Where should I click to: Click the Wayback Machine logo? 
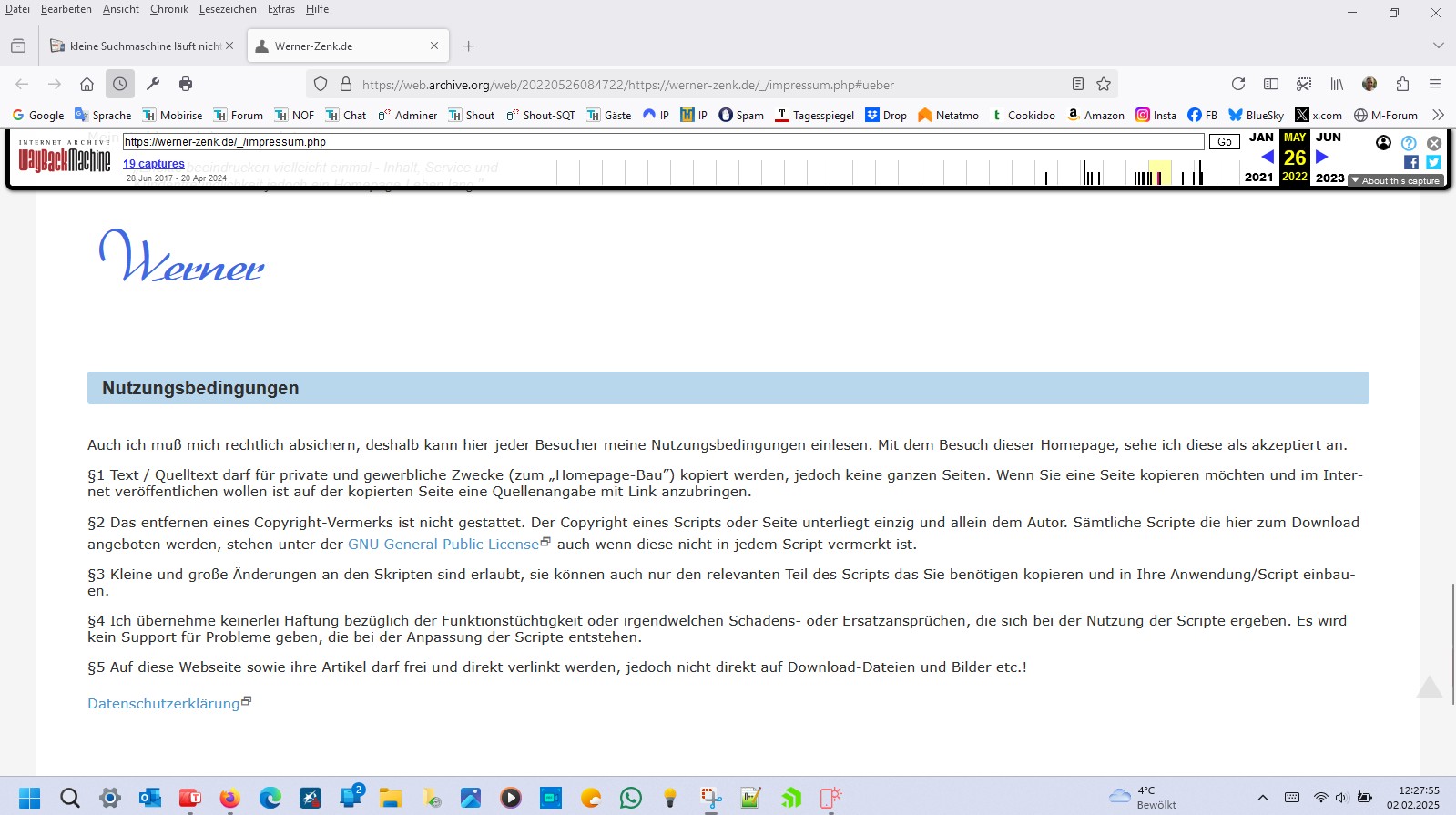tap(65, 157)
